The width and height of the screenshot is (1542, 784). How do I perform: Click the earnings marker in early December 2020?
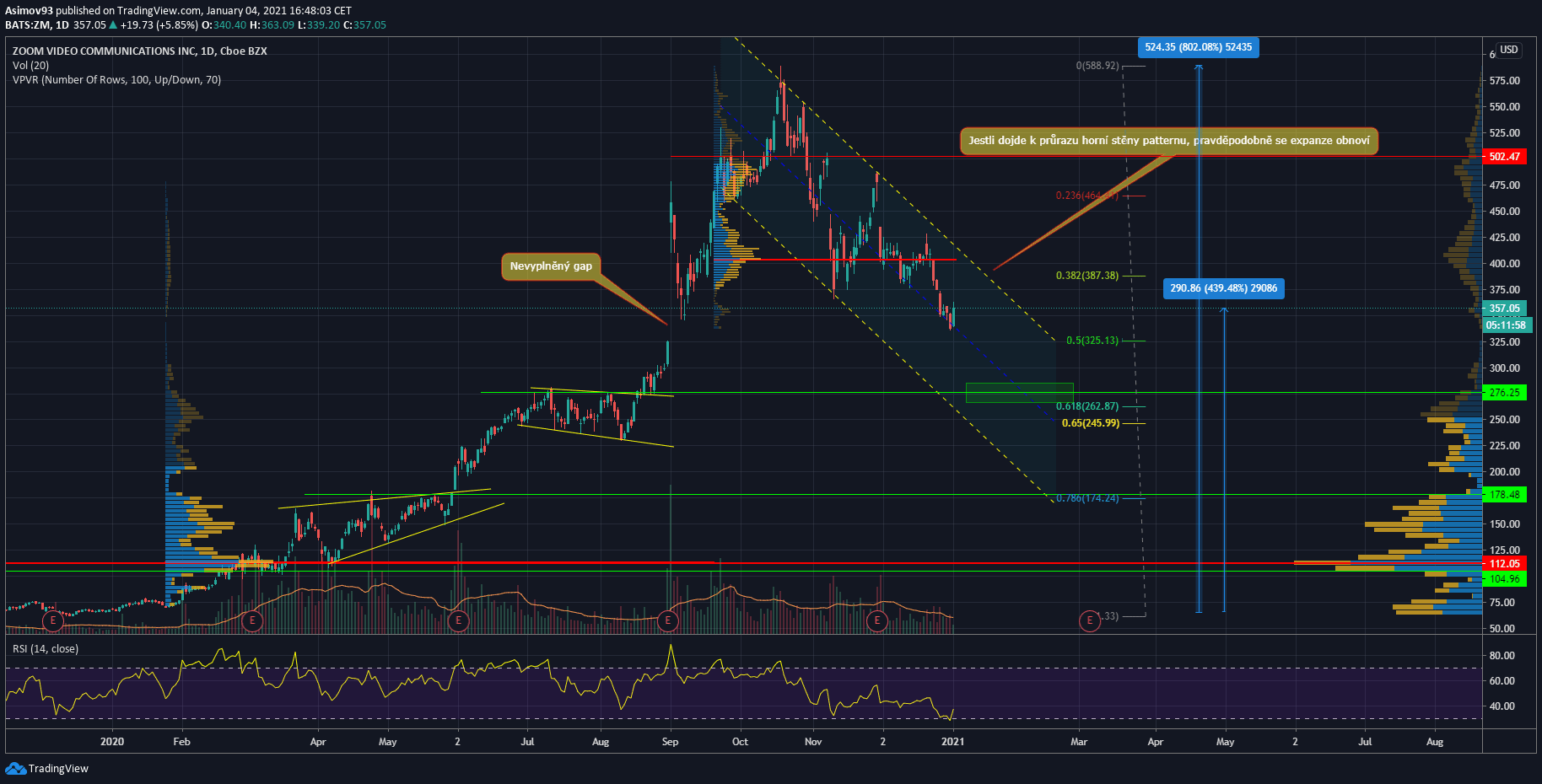877,621
